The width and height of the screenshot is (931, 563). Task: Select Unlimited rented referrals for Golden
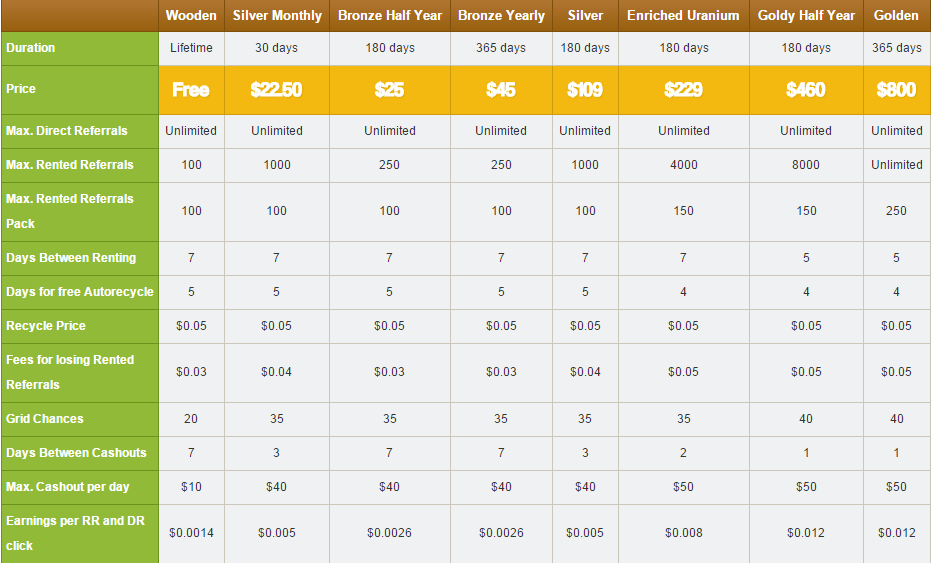pyautogui.click(x=897, y=165)
